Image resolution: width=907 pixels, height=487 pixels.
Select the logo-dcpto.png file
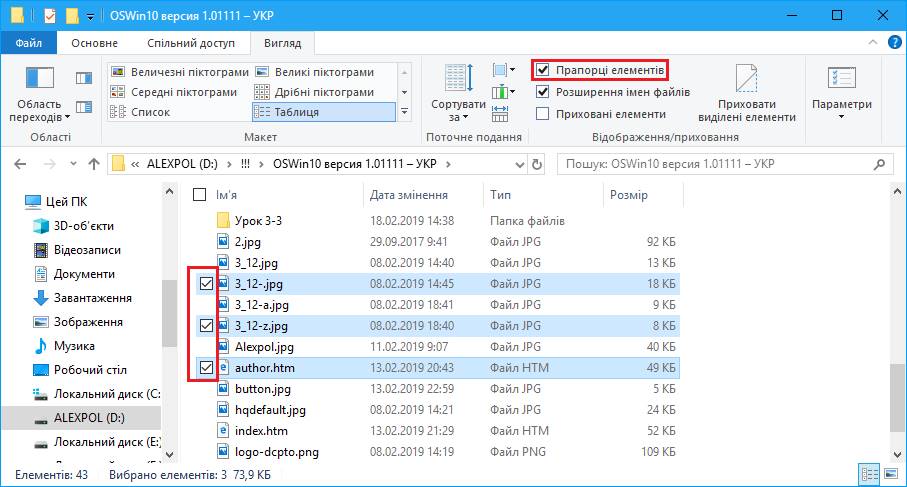(276, 452)
